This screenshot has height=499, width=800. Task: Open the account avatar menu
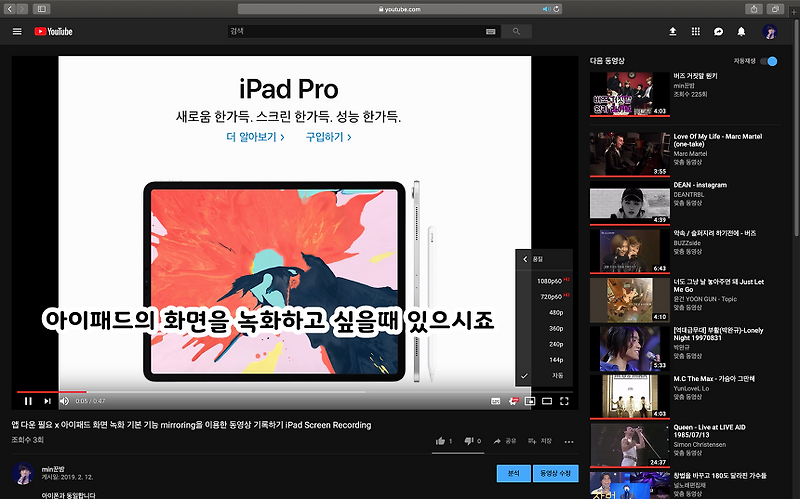770,32
